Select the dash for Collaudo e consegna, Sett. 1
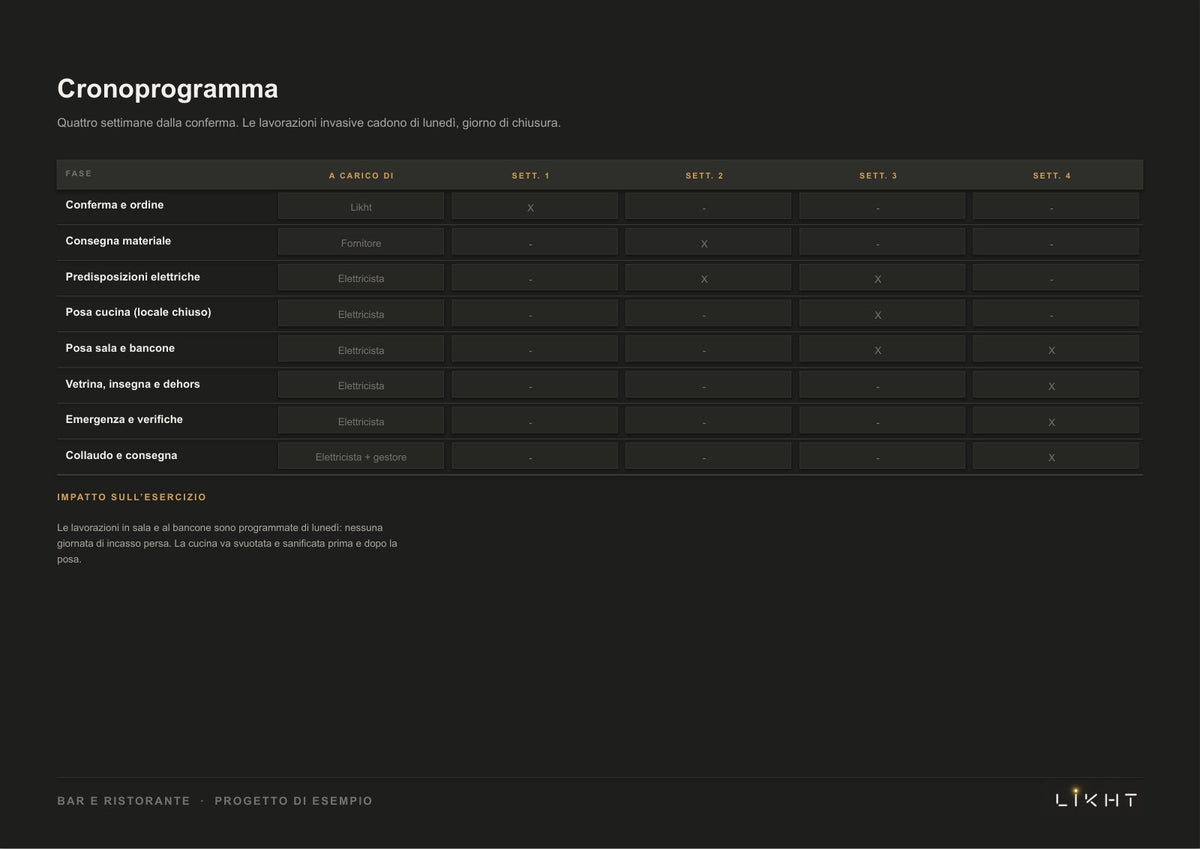Image resolution: width=1200 pixels, height=849 pixels. [x=531, y=458]
